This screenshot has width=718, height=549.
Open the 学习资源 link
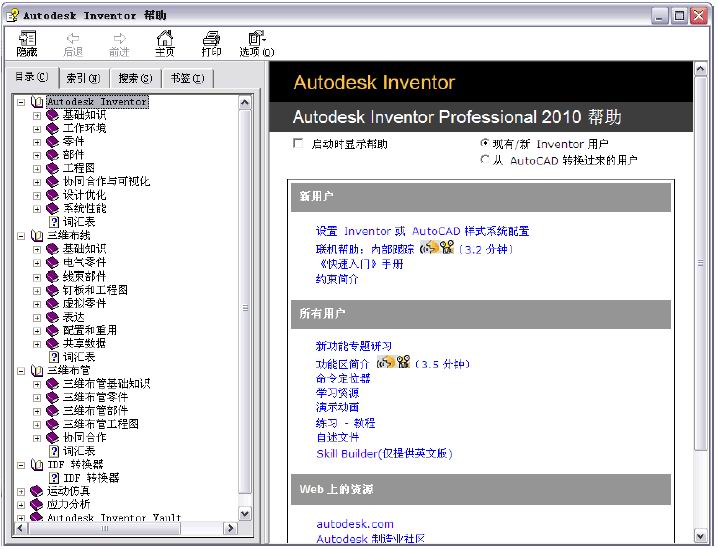pos(337,393)
